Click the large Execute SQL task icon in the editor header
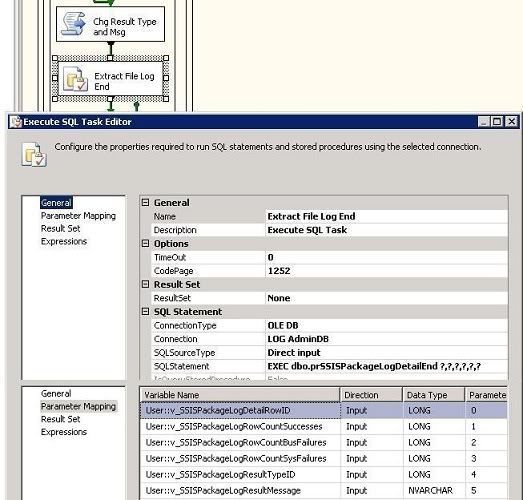This screenshot has width=523, height=500. click(34, 154)
